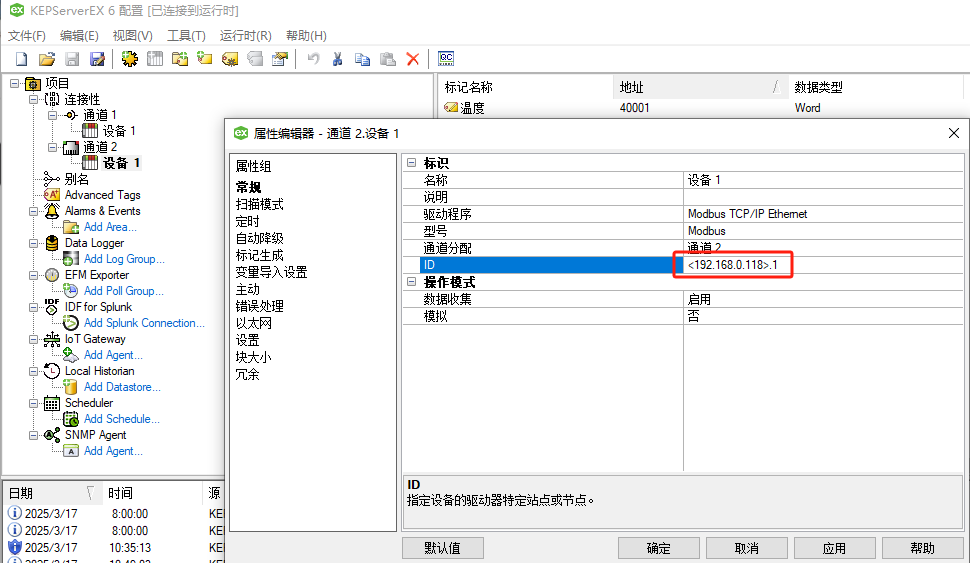This screenshot has width=970, height=563.
Task: Click the Save As toolbar icon
Action: coord(97,59)
